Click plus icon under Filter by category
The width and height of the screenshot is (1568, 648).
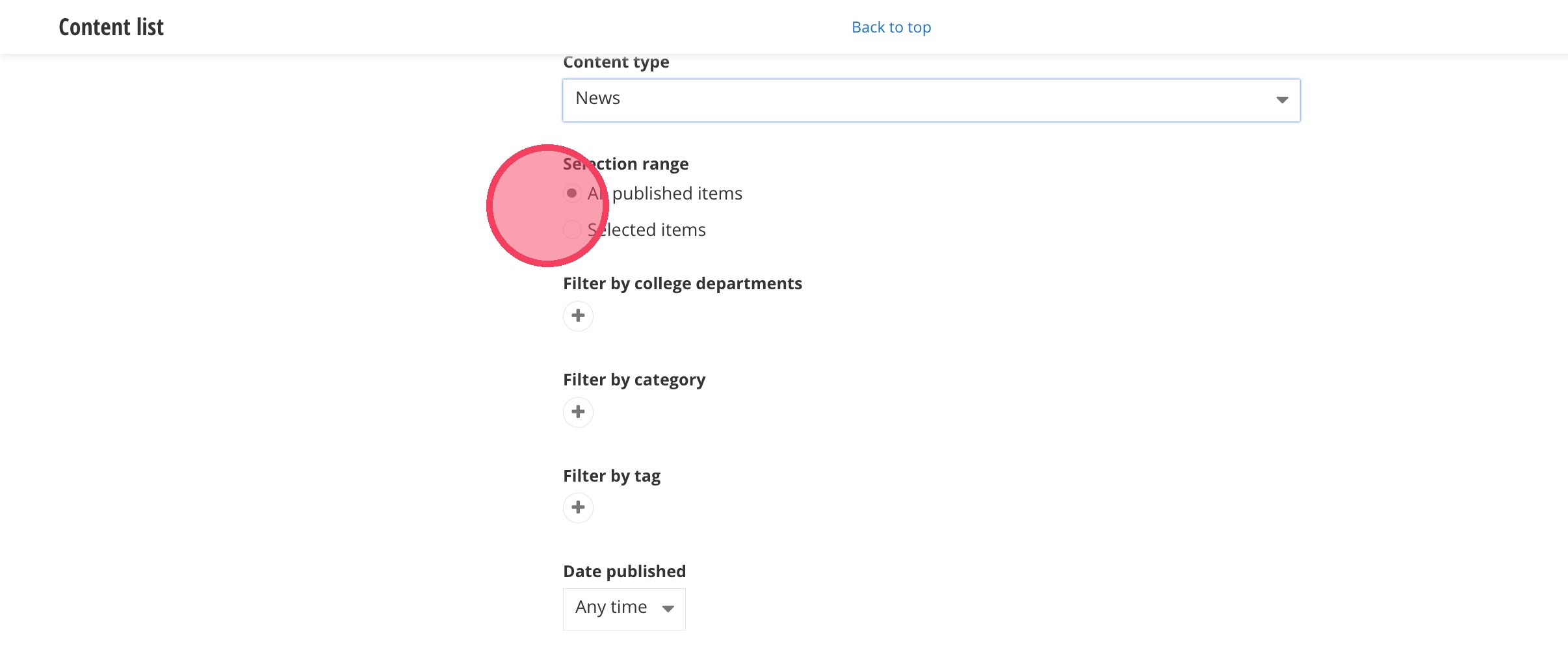tap(578, 412)
